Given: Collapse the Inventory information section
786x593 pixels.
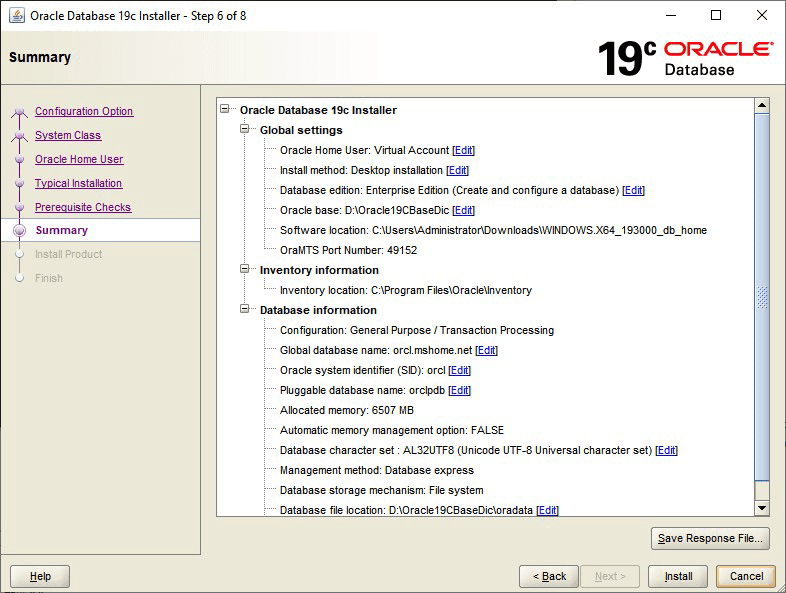Looking at the screenshot, I should point(245,269).
